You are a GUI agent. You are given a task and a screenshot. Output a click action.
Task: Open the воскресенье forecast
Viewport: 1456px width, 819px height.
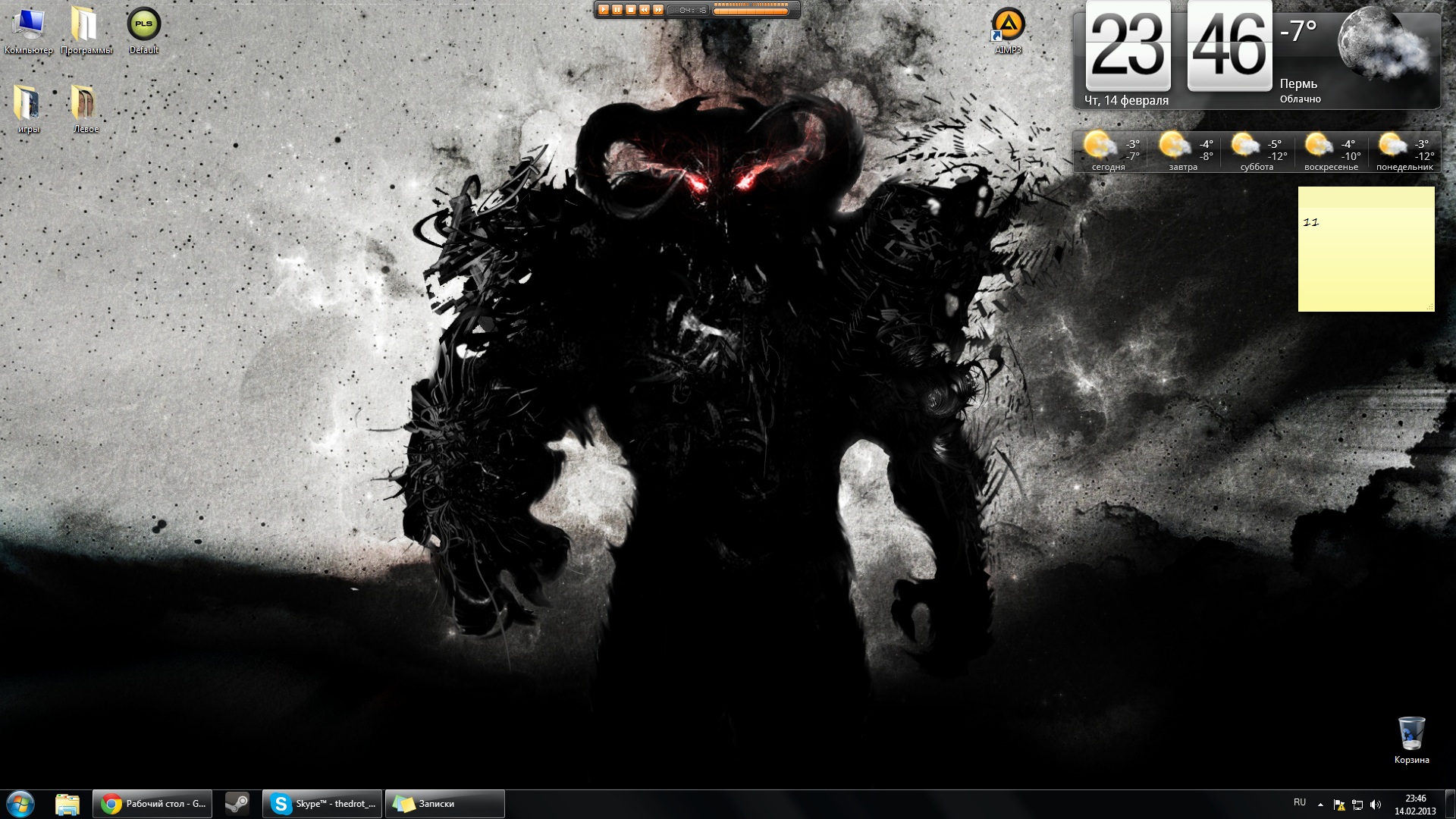1331,152
